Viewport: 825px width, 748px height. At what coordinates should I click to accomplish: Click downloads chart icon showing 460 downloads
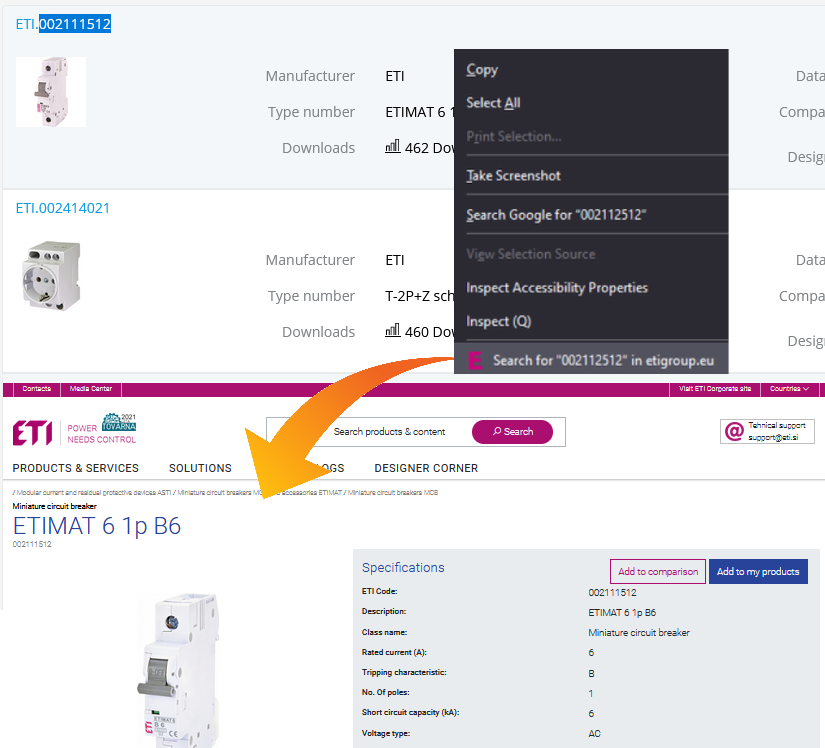click(x=392, y=331)
